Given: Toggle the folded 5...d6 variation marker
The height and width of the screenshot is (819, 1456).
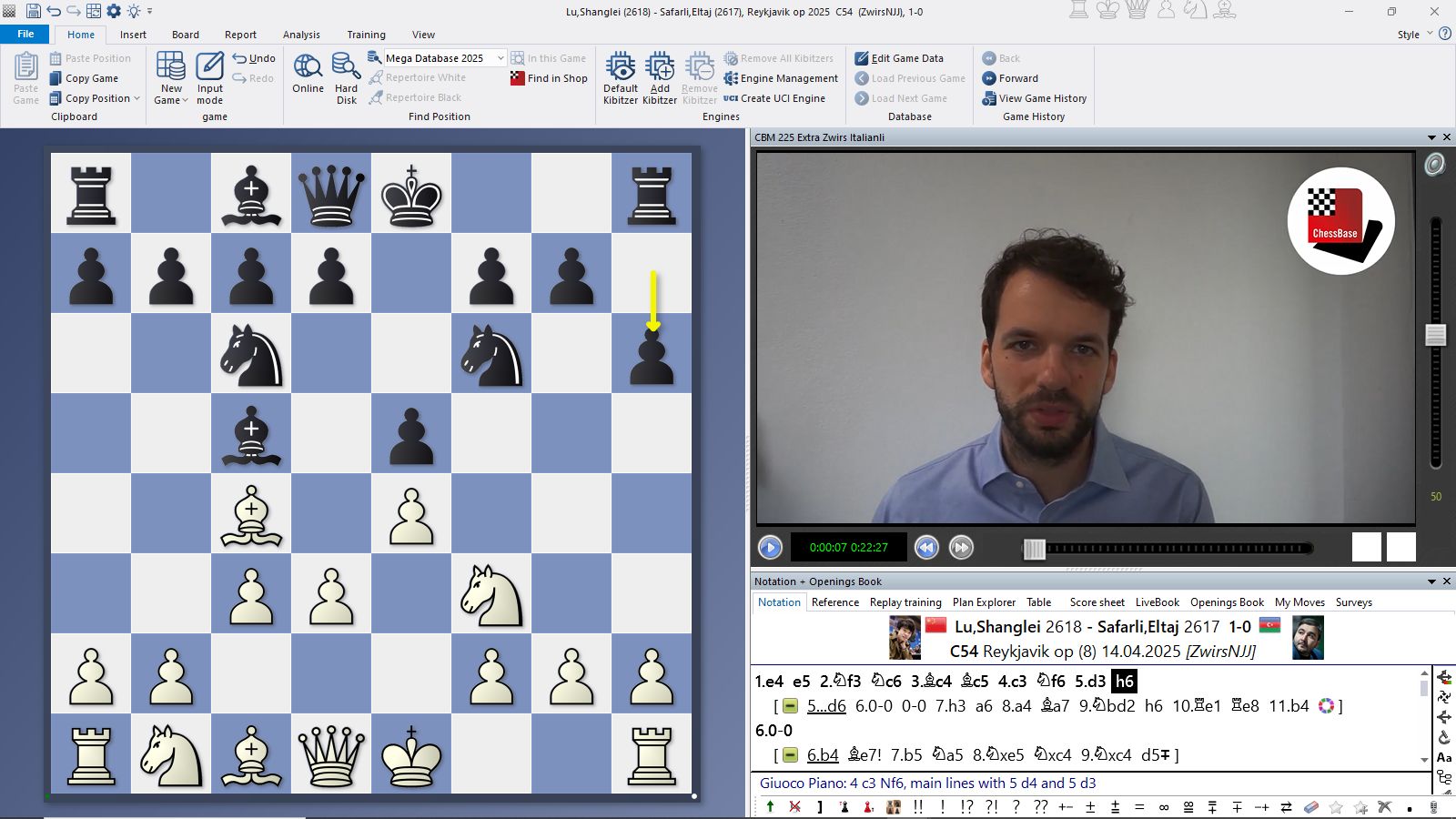Looking at the screenshot, I should 790,706.
